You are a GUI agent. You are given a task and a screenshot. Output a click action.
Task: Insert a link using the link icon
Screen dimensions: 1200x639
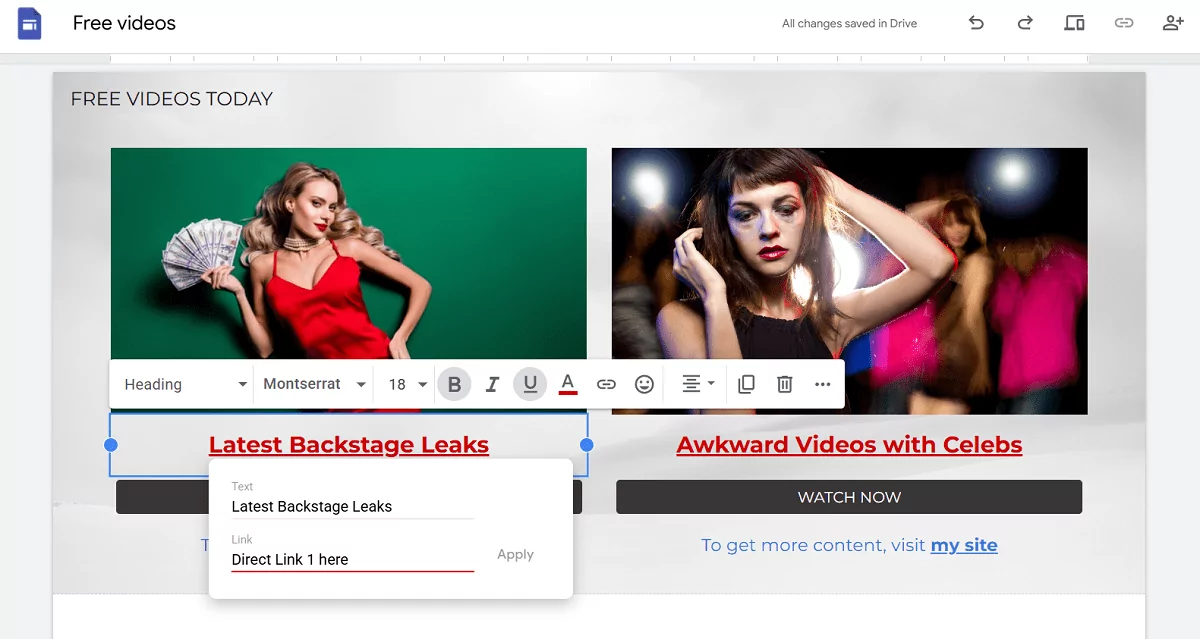pyautogui.click(x=606, y=384)
